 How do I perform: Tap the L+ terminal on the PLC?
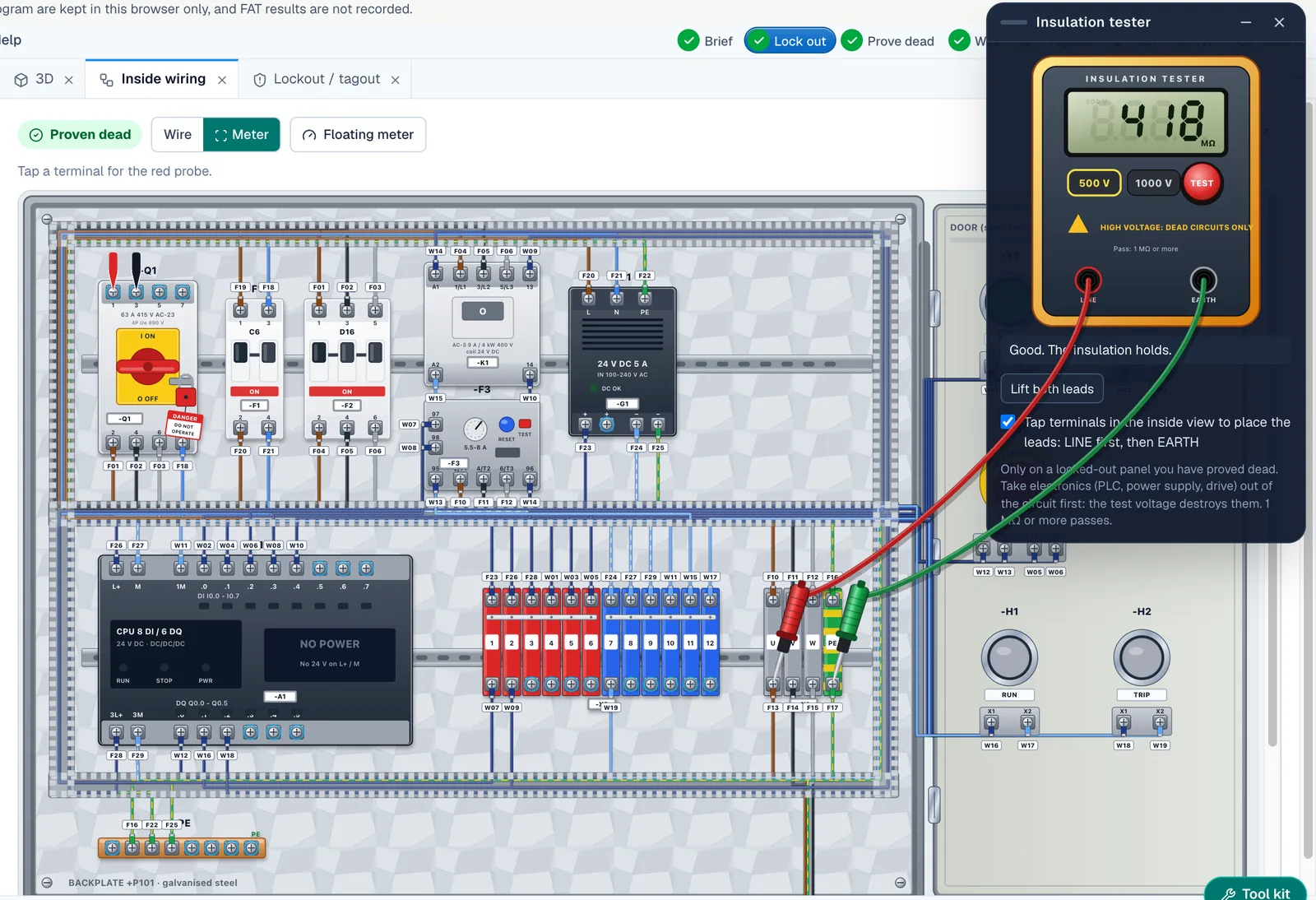(x=116, y=568)
